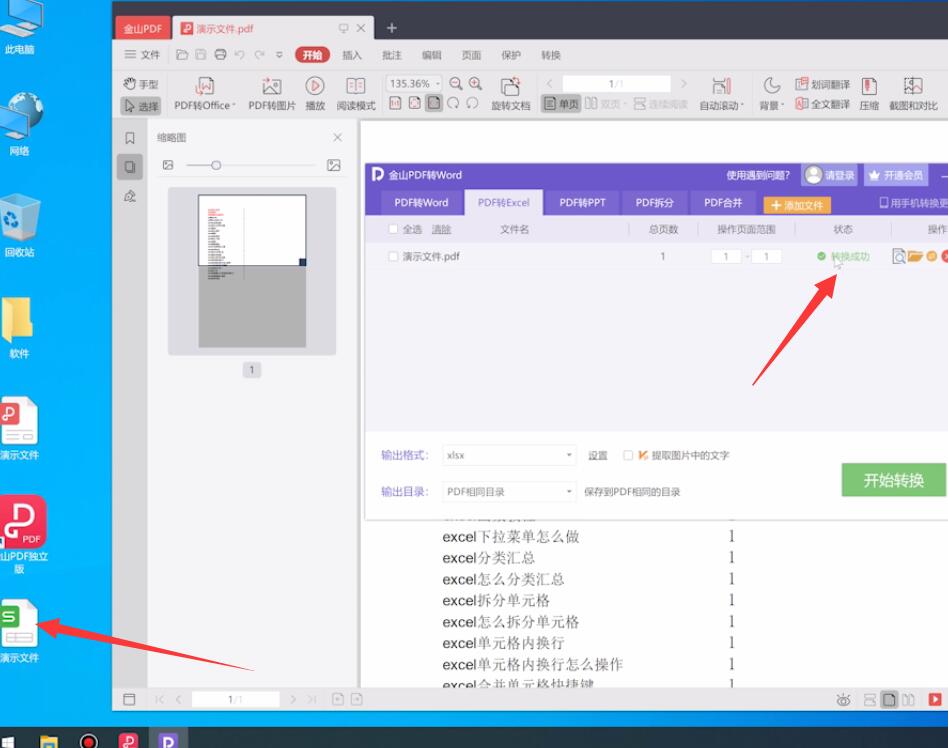The image size is (948, 748).
Task: Click 添加文件 add file button
Action: pos(797,205)
